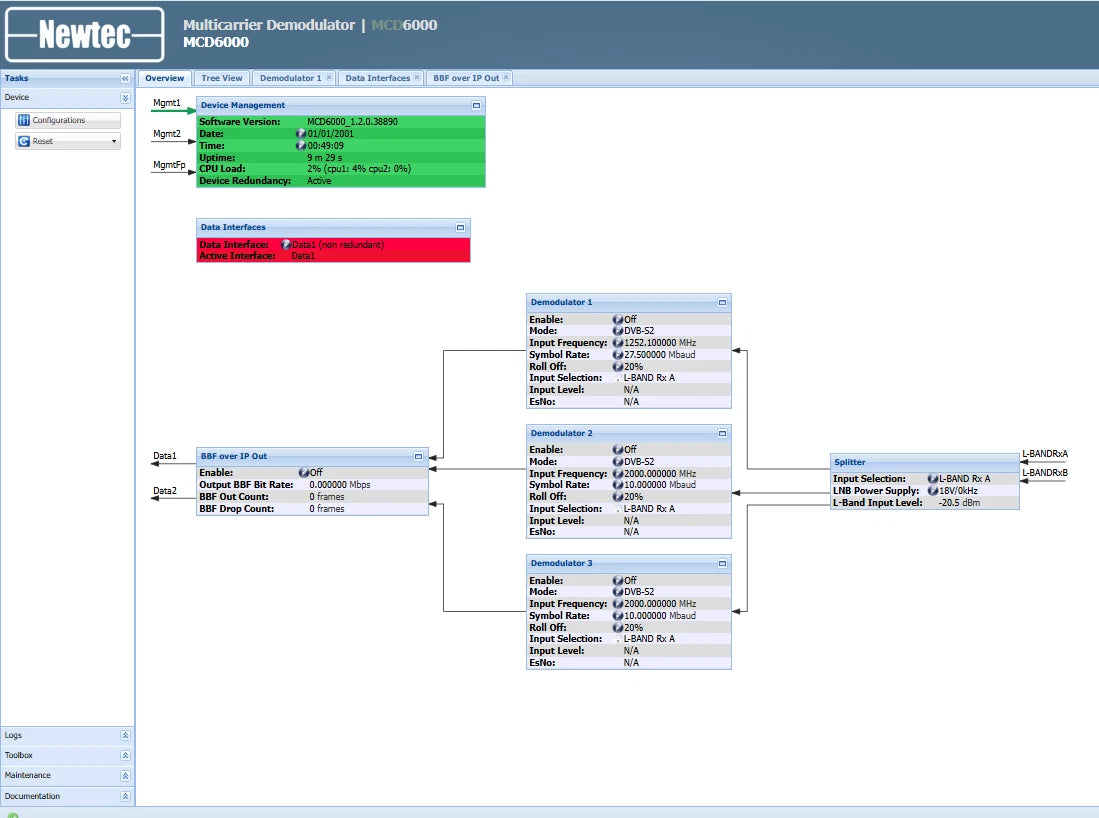Click the Uptime value 9 m 29 s
This screenshot has height=818, width=1099.
click(325, 158)
